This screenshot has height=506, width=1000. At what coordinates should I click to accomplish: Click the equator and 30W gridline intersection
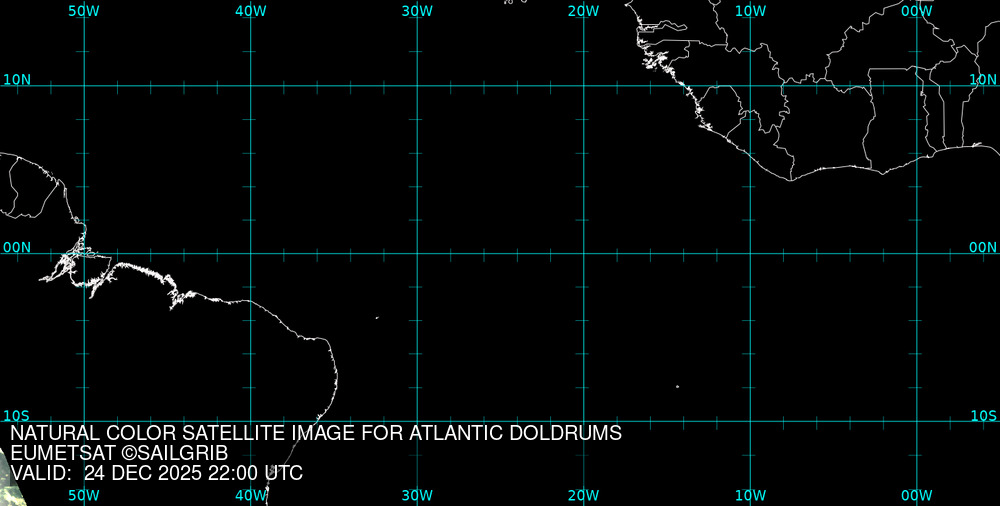[x=417, y=253]
